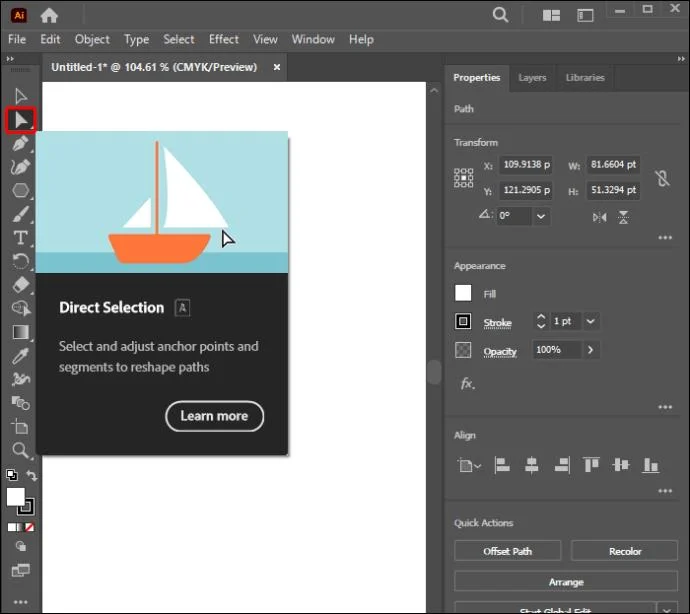Image resolution: width=690 pixels, height=614 pixels.
Task: Align objects to horizontal left
Action: click(502, 465)
